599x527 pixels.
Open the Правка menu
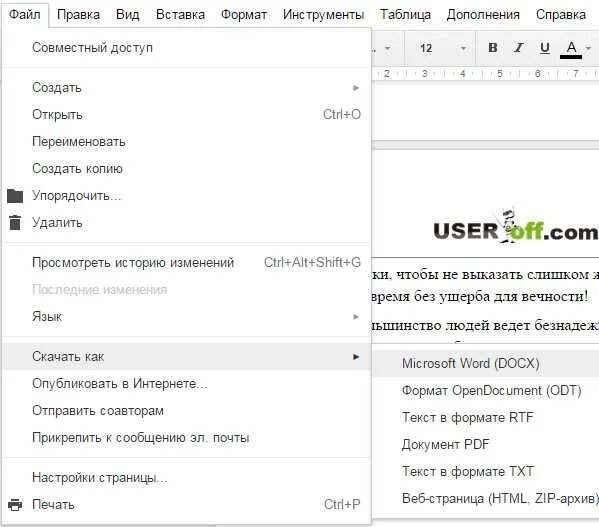tap(78, 15)
